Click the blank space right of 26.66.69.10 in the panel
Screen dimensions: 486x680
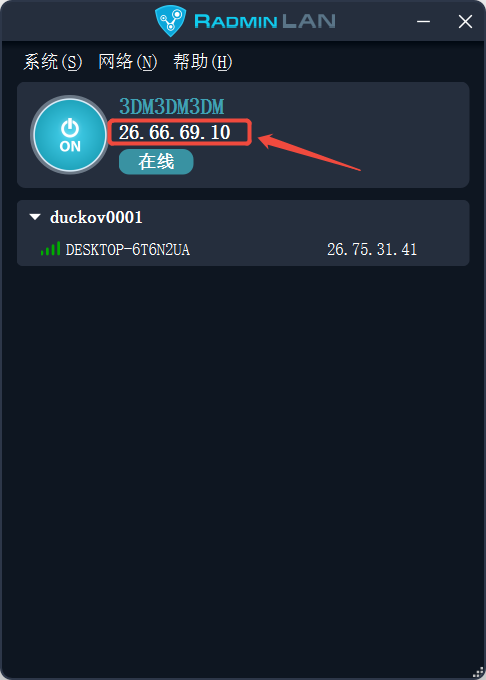pyautogui.click(x=360, y=132)
